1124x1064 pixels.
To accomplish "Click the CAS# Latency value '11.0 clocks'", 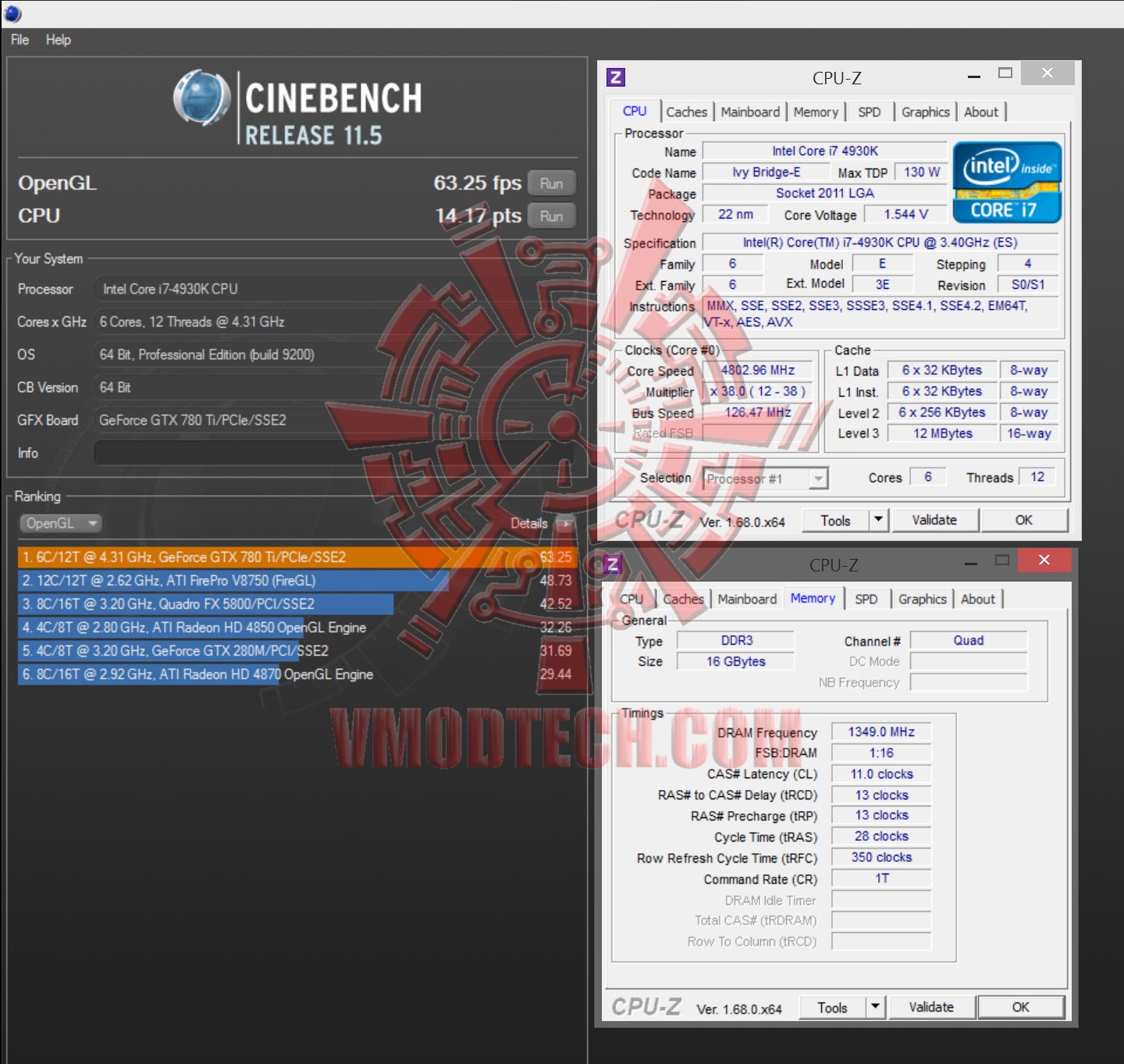I will (x=881, y=774).
